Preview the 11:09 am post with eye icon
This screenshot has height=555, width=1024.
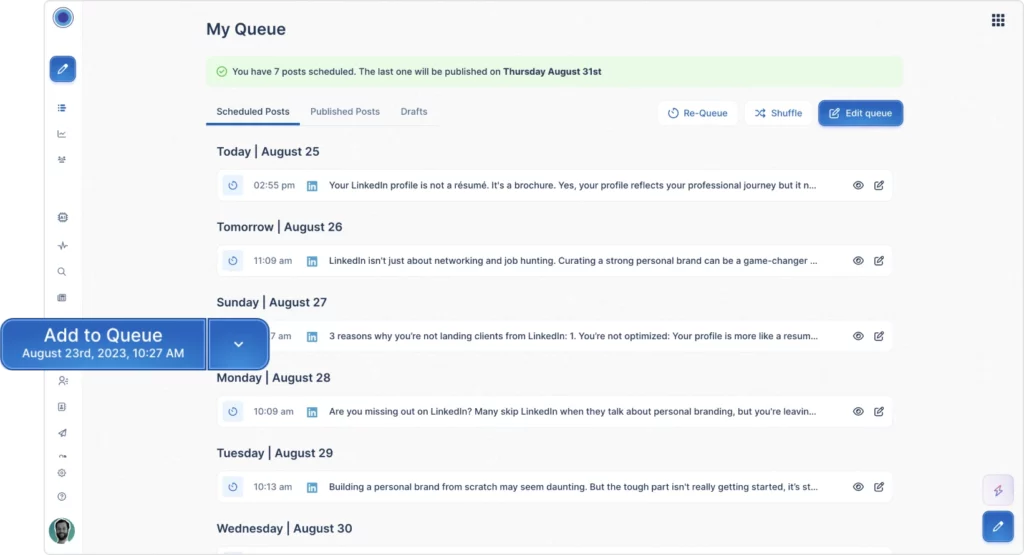pos(858,261)
